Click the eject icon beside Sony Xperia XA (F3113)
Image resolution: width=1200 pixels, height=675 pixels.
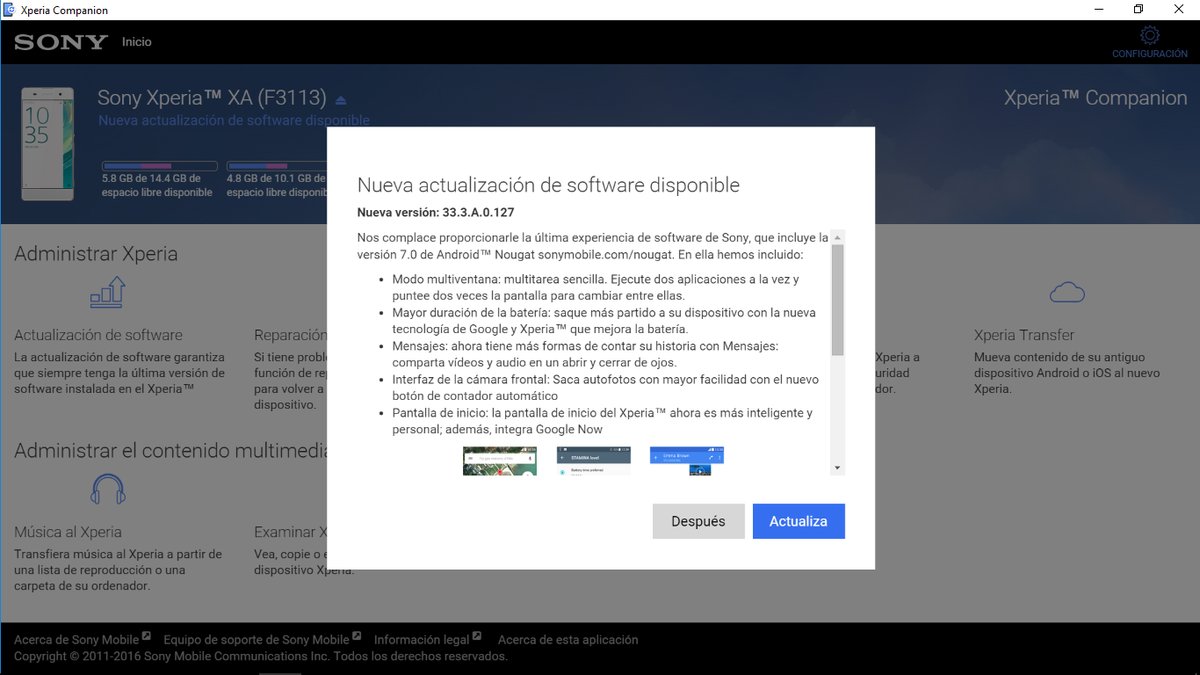click(x=340, y=100)
